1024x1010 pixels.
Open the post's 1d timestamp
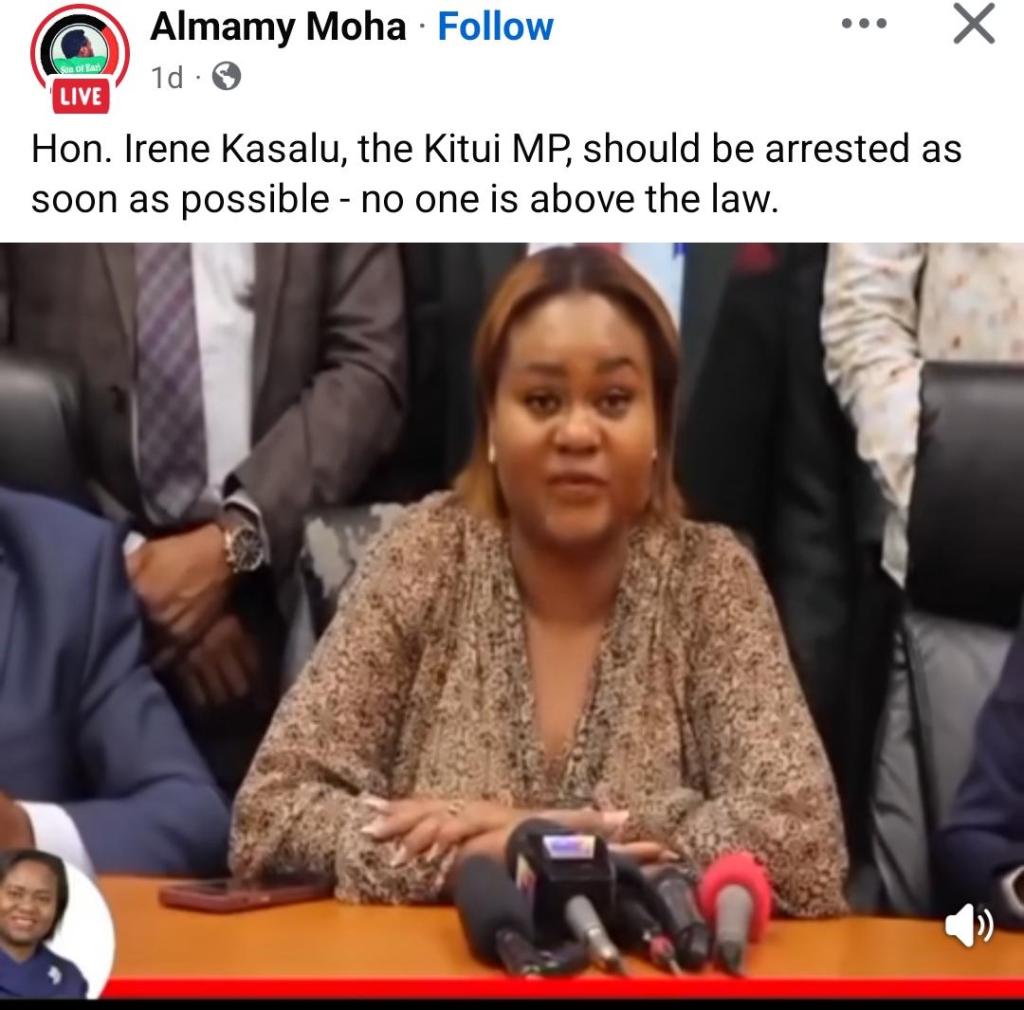pos(167,77)
